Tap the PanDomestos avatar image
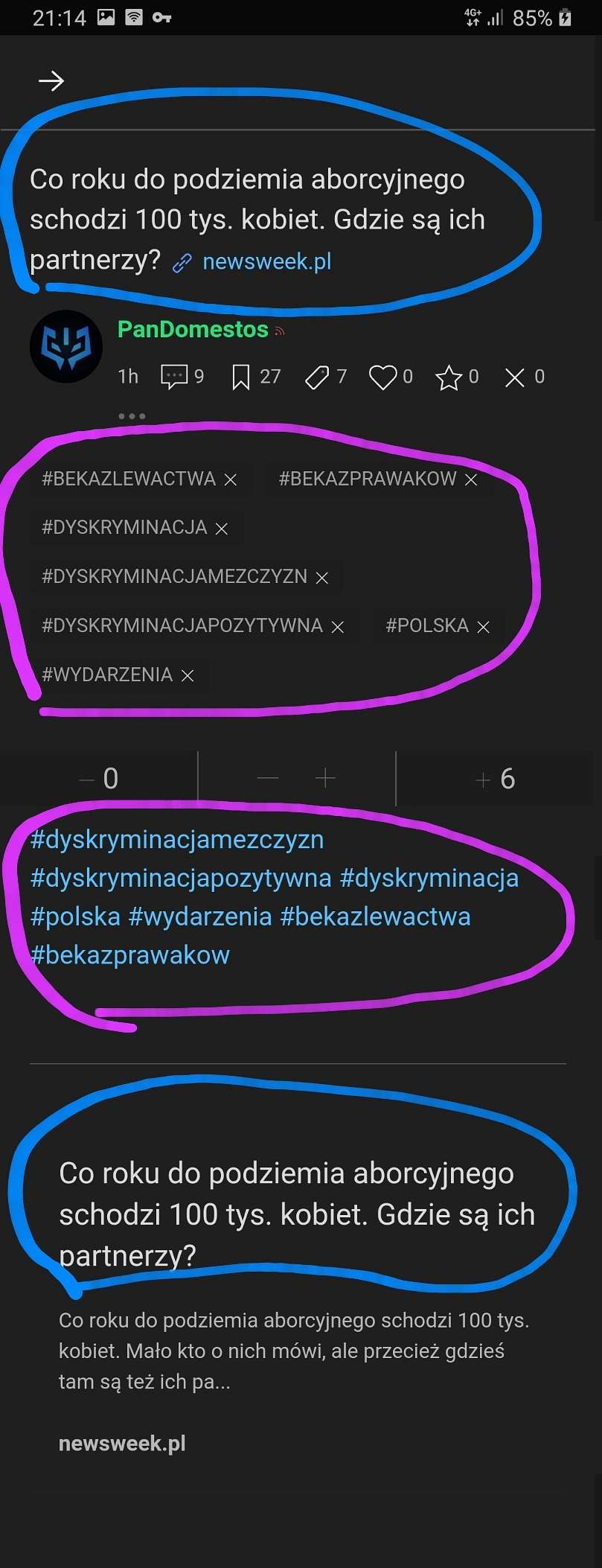Image resolution: width=602 pixels, height=1568 pixels. coord(66,347)
